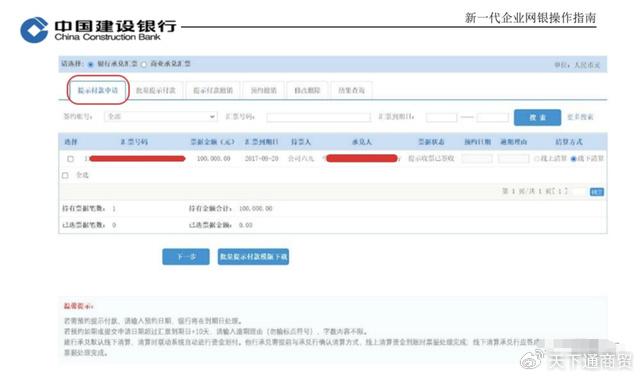Tick the checkbox in the first bill row
Screen dimensions: 640x377
70,159
